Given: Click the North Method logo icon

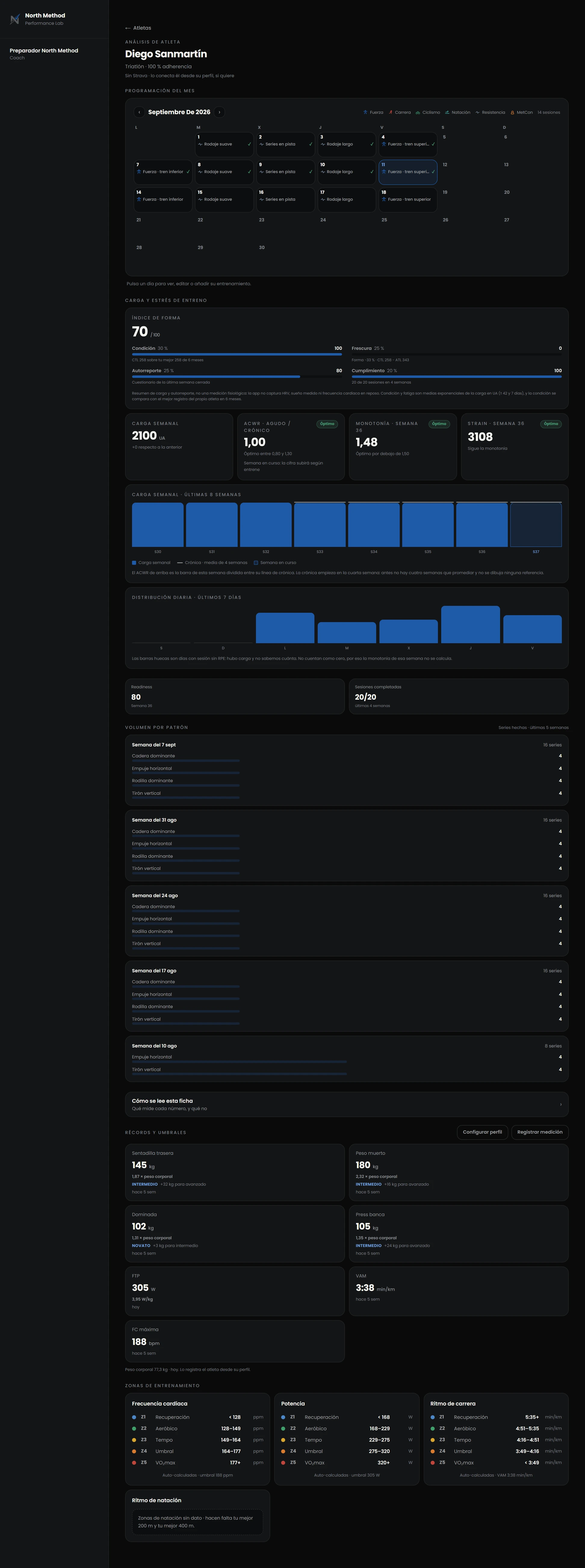Looking at the screenshot, I should coord(15,20).
